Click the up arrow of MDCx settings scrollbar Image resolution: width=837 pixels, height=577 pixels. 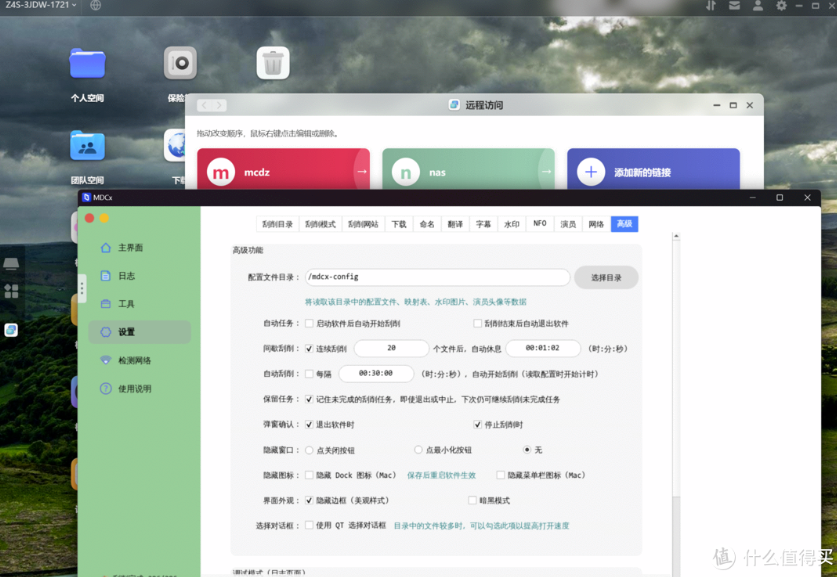pos(676,236)
